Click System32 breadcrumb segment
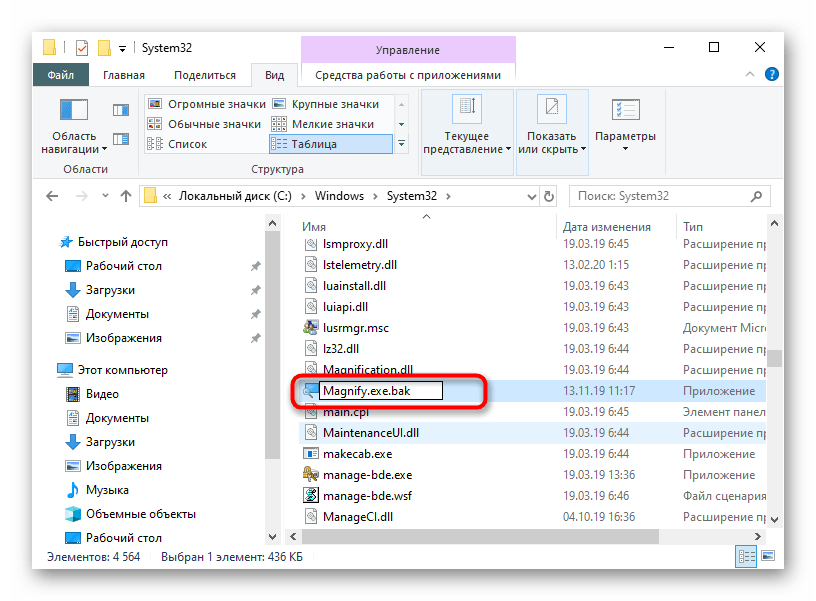The width and height of the screenshot is (816, 601). 411,196
